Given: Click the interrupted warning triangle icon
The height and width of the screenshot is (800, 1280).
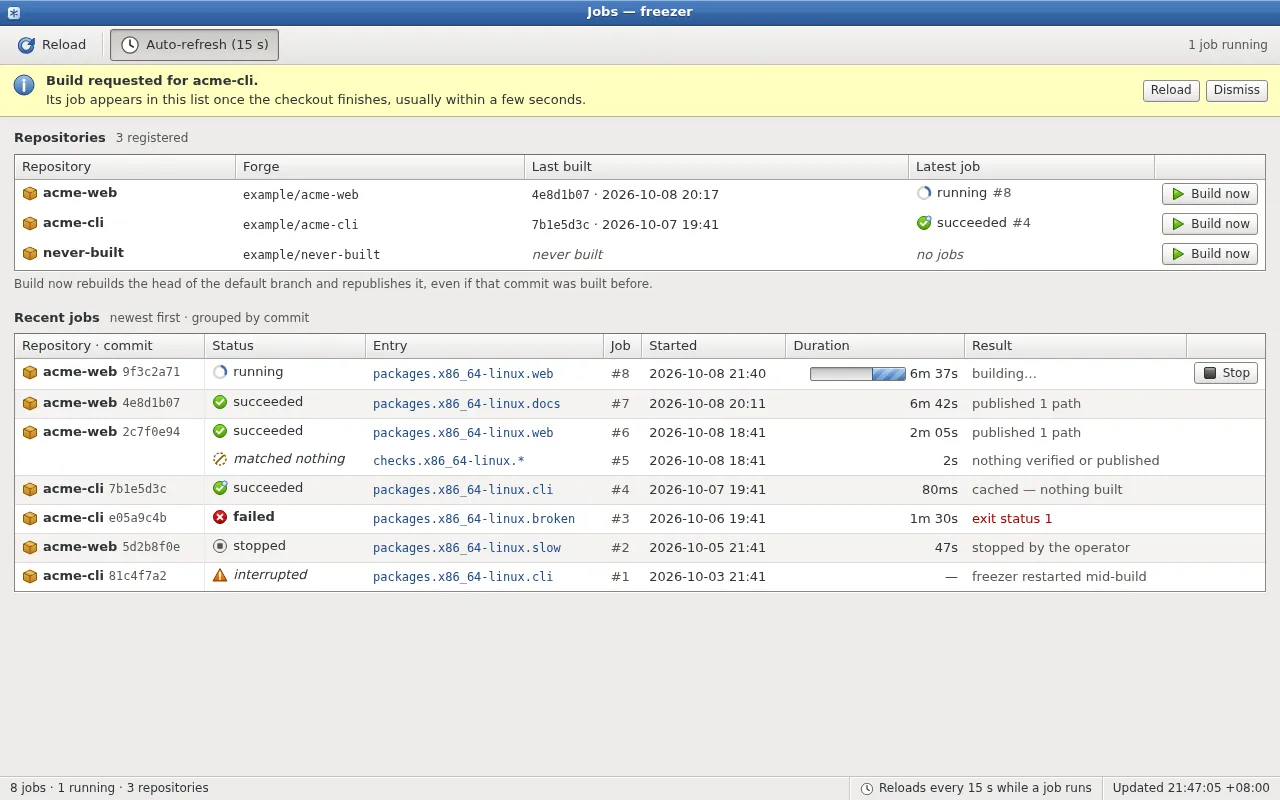Looking at the screenshot, I should coord(220,575).
